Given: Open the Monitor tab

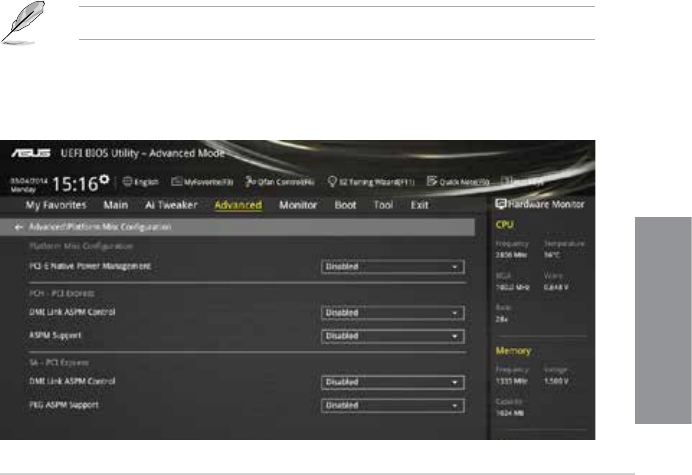Looking at the screenshot, I should click(298, 205).
